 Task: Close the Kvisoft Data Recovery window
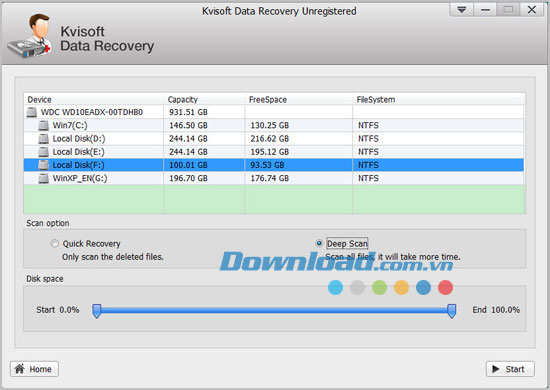coord(532,9)
